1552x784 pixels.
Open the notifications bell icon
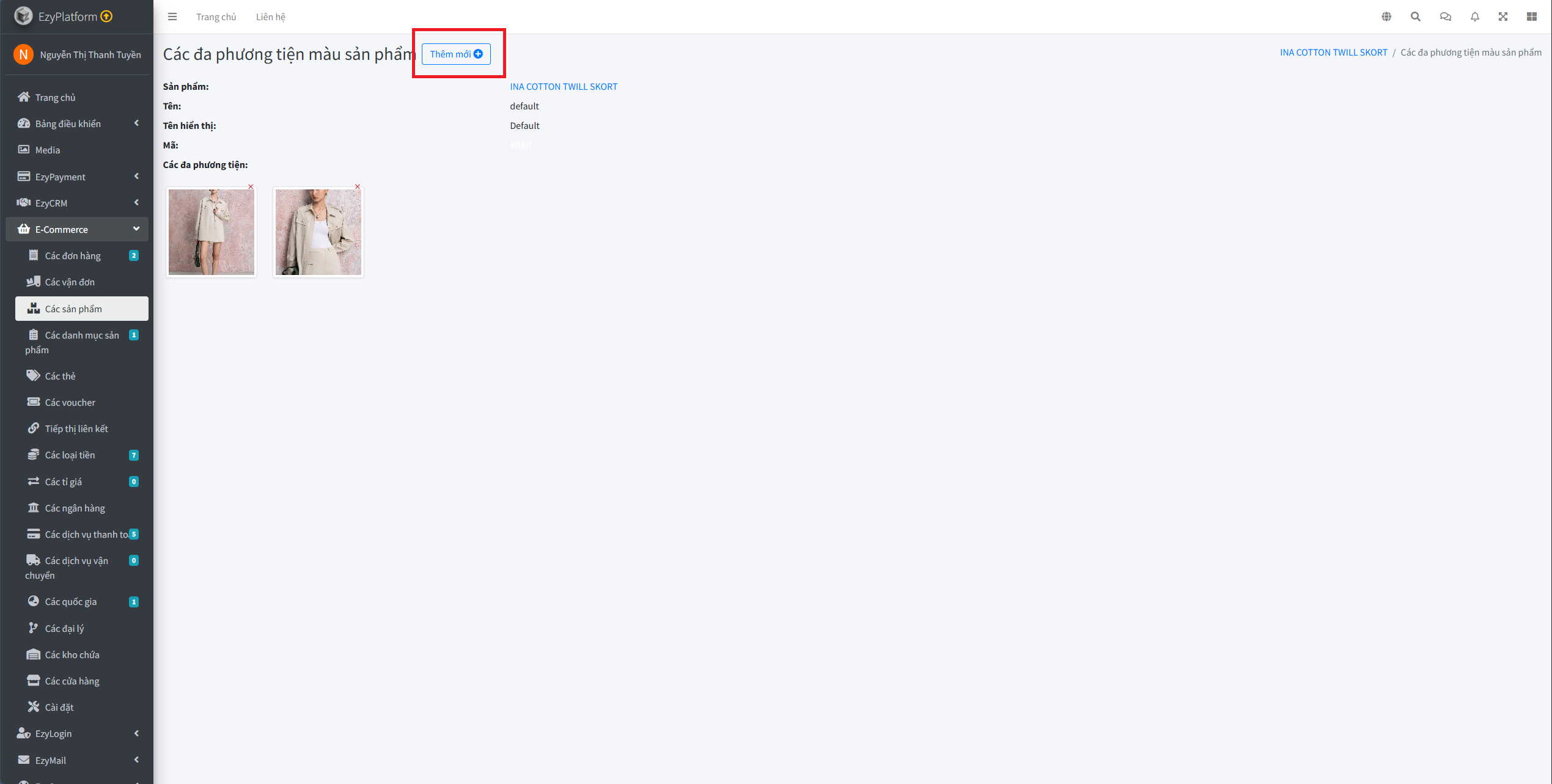(x=1475, y=16)
